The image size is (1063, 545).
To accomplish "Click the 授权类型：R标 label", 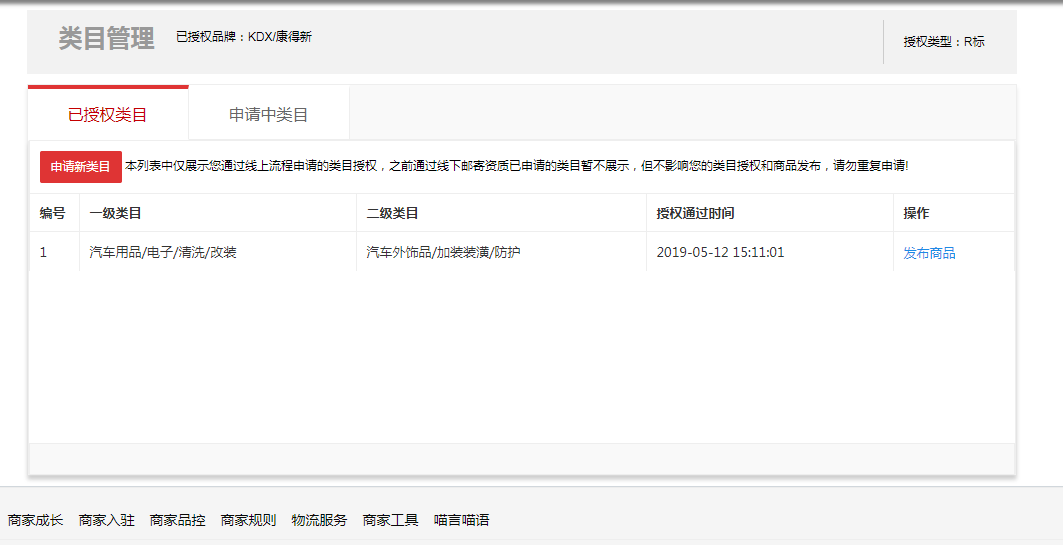I will pyautogui.click(x=944, y=41).
